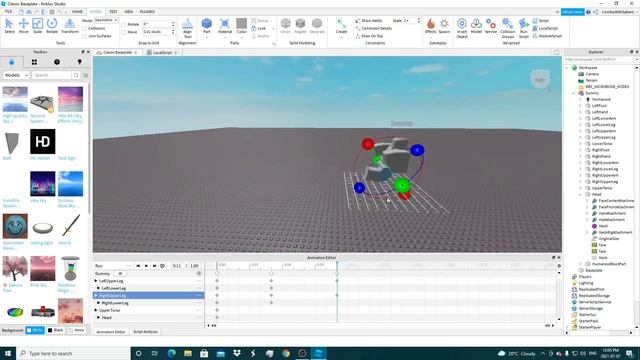The height and width of the screenshot is (360, 640).
Task: Switch to the HOME ribbon tab
Action: coord(77,11)
